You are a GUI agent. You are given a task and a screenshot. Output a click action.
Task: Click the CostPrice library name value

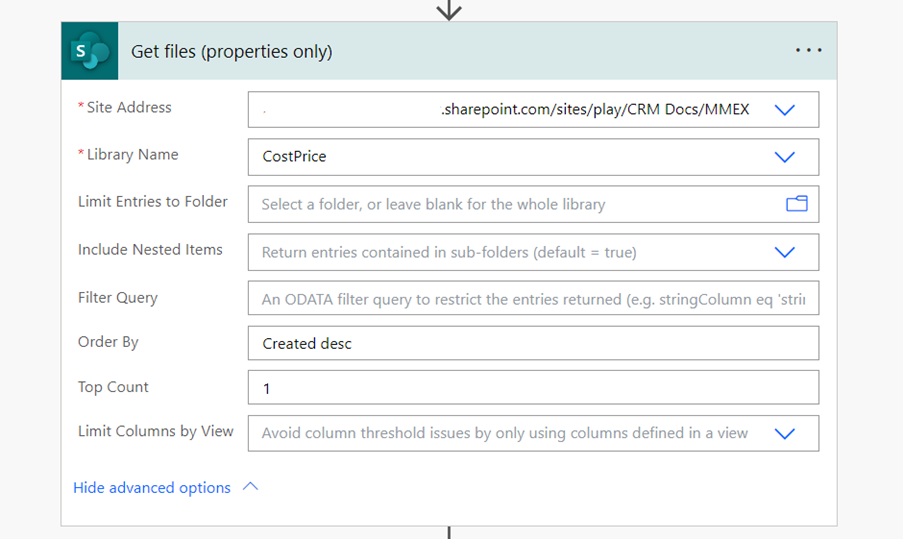click(294, 157)
